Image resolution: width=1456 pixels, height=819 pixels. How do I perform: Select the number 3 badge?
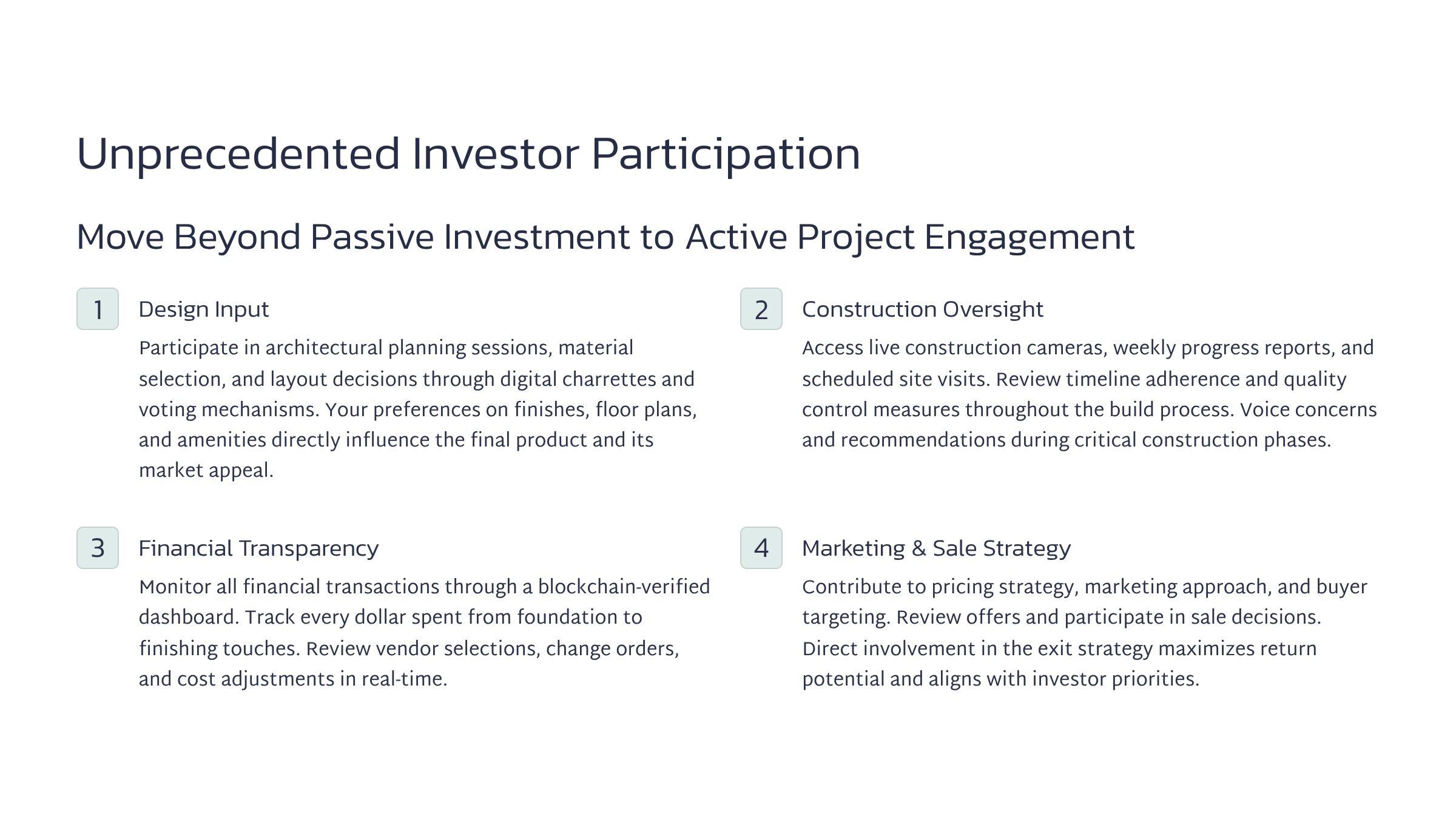[98, 548]
